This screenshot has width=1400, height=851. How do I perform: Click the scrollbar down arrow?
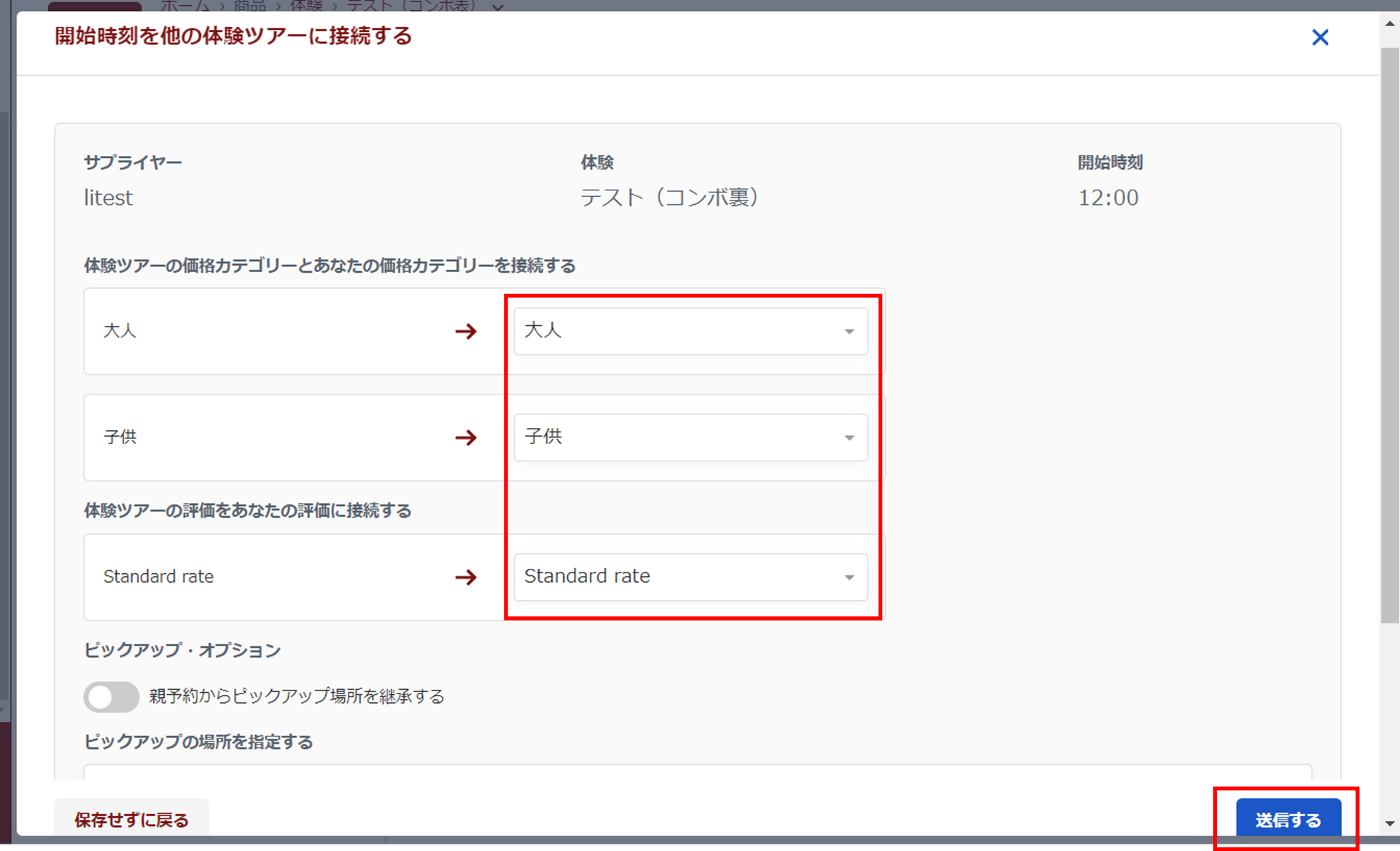coord(1390,823)
